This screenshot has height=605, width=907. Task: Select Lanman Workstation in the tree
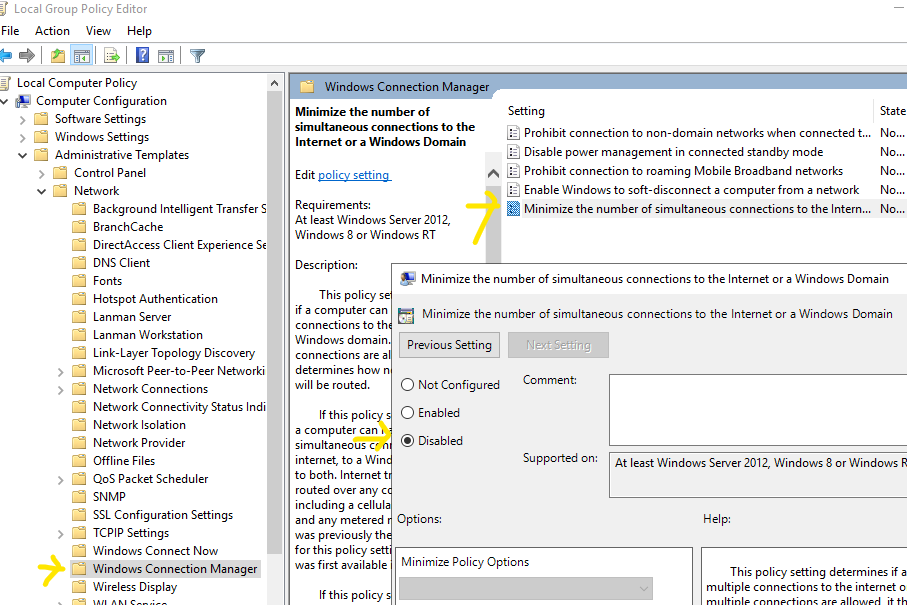(x=148, y=335)
